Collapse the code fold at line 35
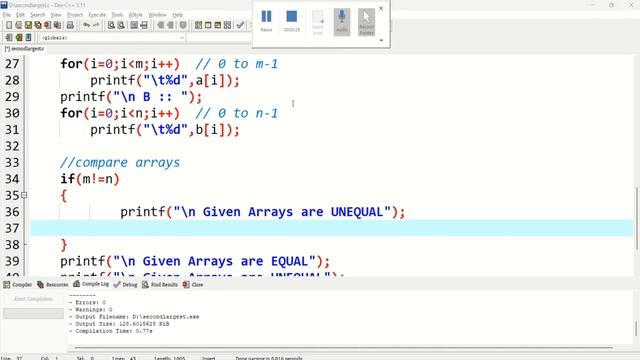 click(x=24, y=196)
